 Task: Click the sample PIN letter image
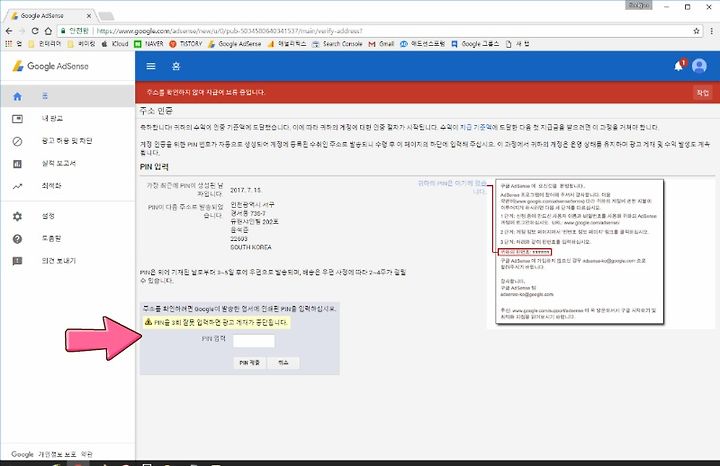(580, 252)
